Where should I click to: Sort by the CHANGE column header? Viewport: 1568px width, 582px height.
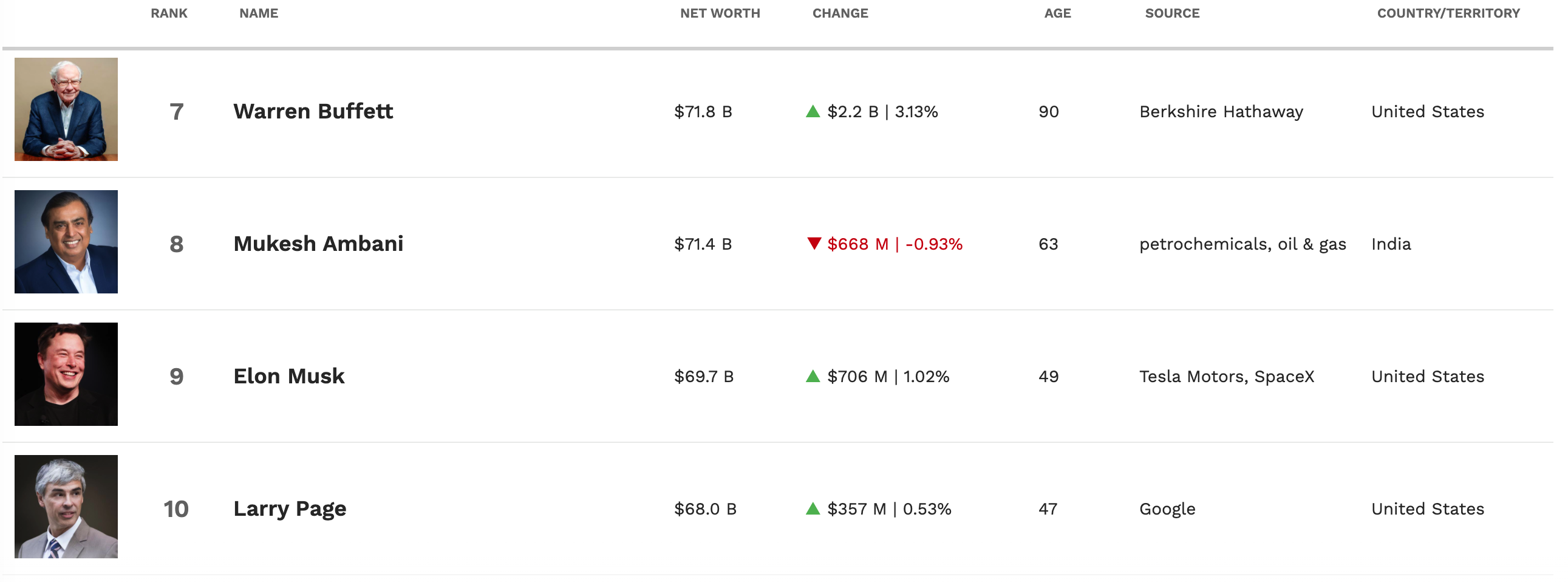[840, 13]
